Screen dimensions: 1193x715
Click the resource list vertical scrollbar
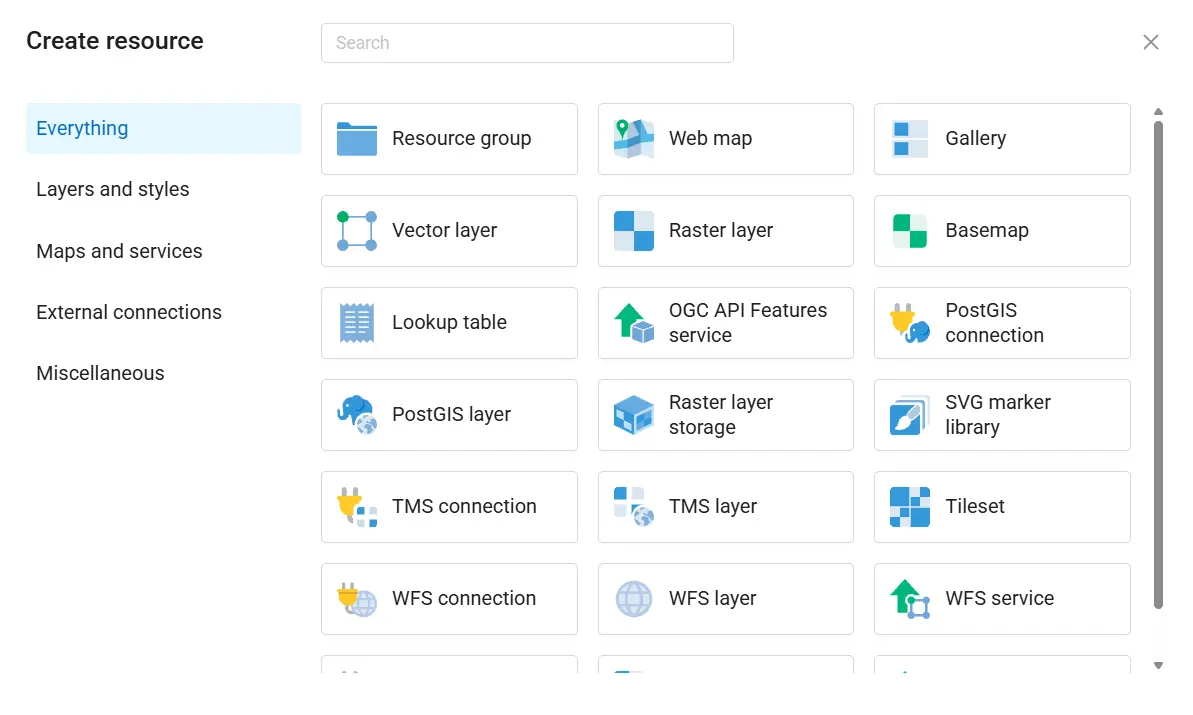click(x=1158, y=365)
